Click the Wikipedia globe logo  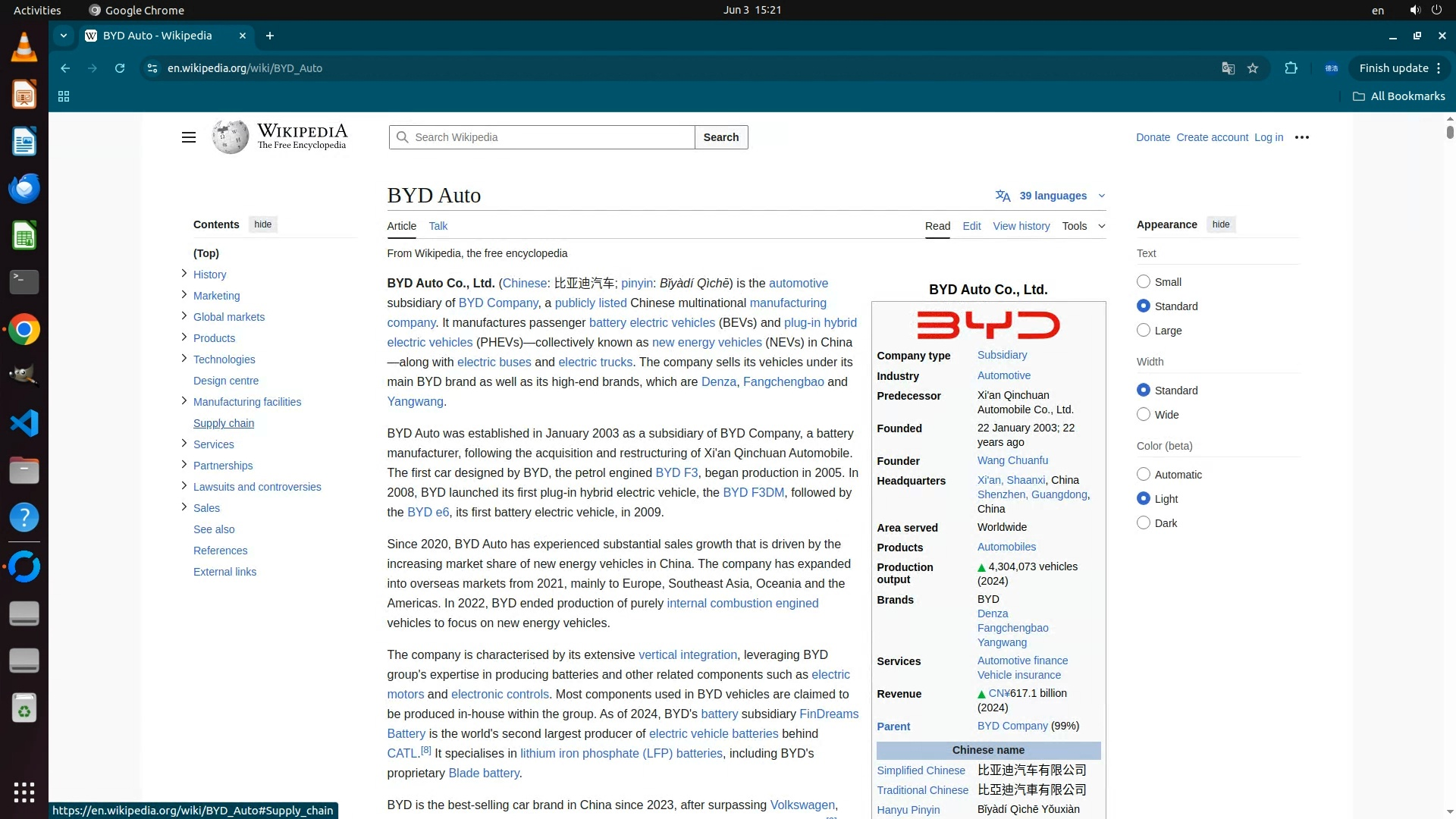coord(231,137)
